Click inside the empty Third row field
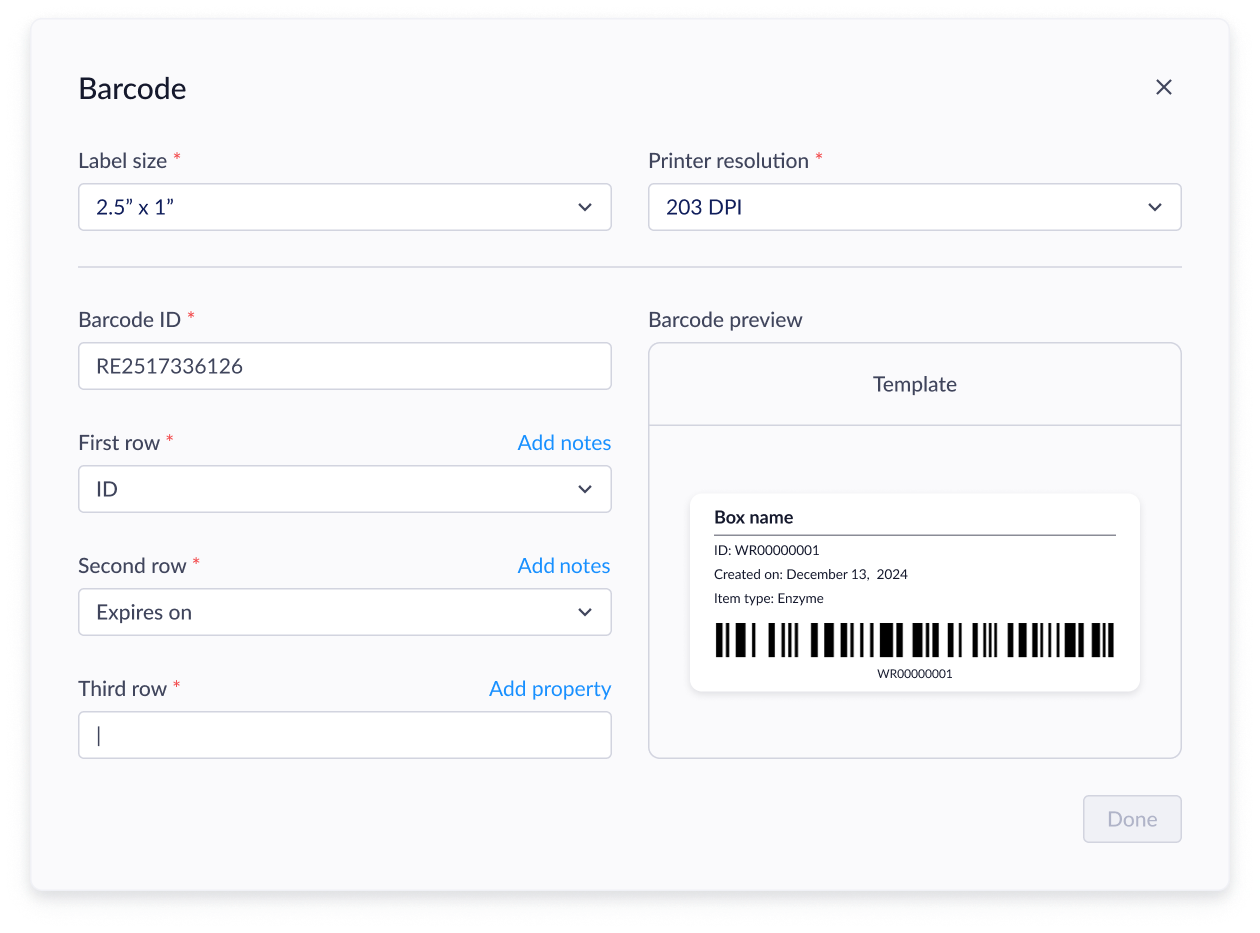Screen dimensions: 1260x933 pyautogui.click(x=345, y=735)
